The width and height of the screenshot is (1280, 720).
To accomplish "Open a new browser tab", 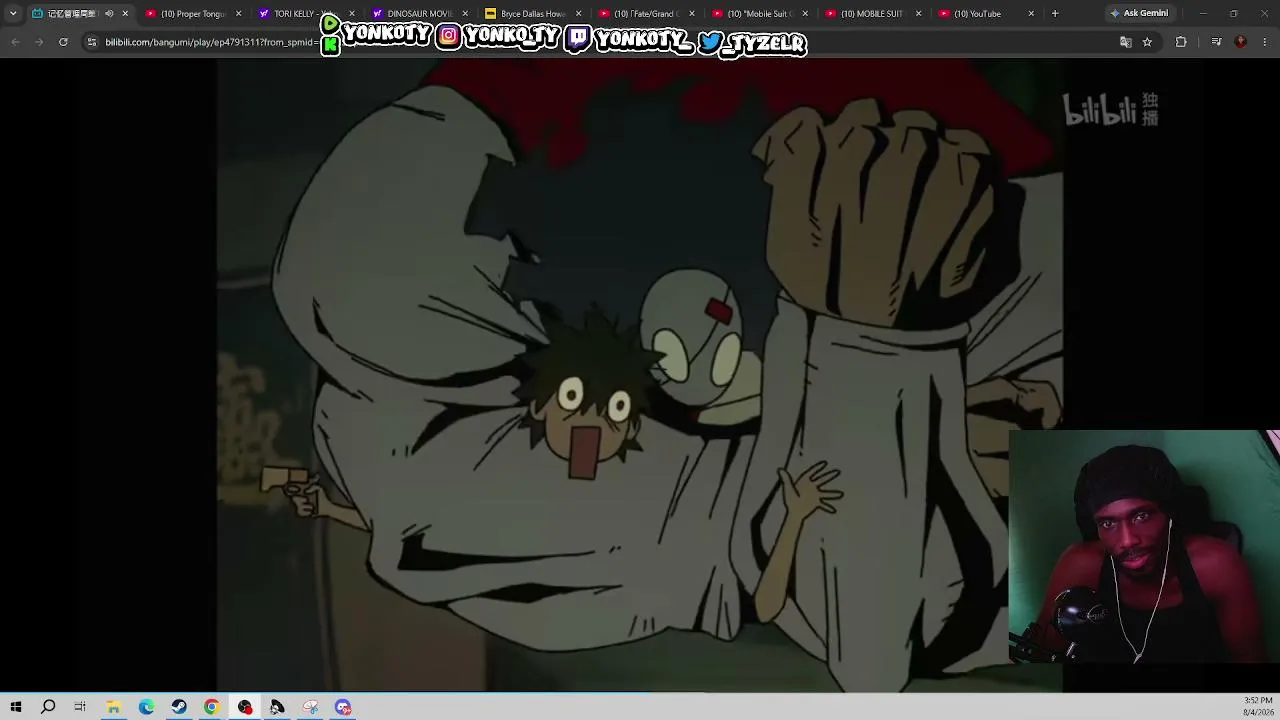I will click(1055, 13).
